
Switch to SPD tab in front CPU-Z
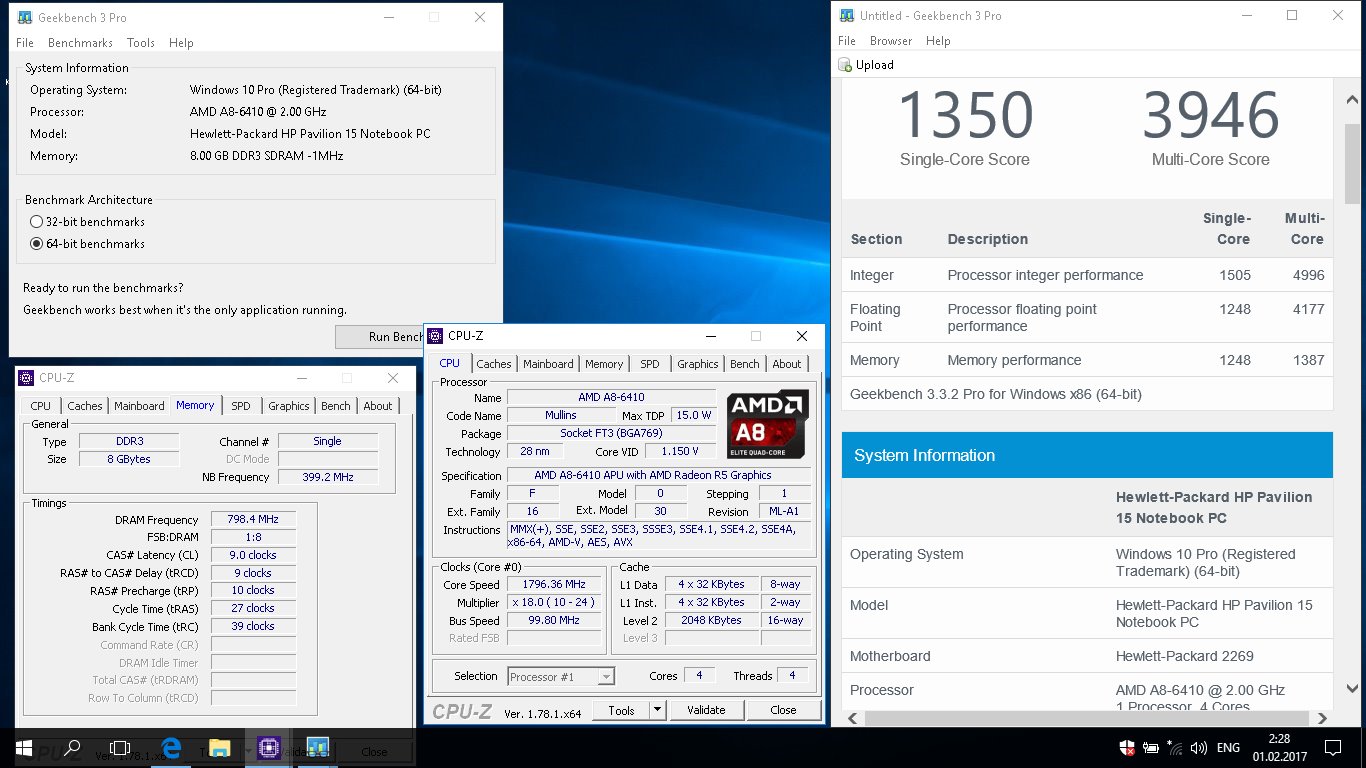650,364
